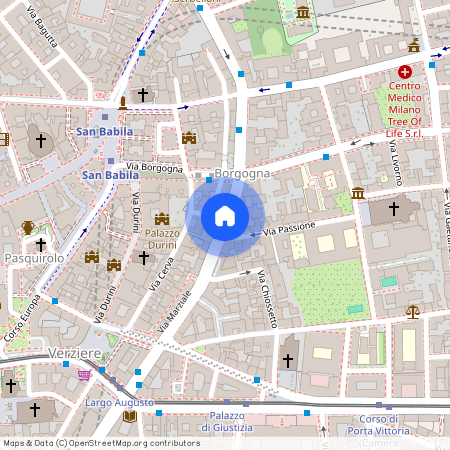The image size is (450, 450).
Task: Select the museum icon above the park
Action: (x=303, y=13)
